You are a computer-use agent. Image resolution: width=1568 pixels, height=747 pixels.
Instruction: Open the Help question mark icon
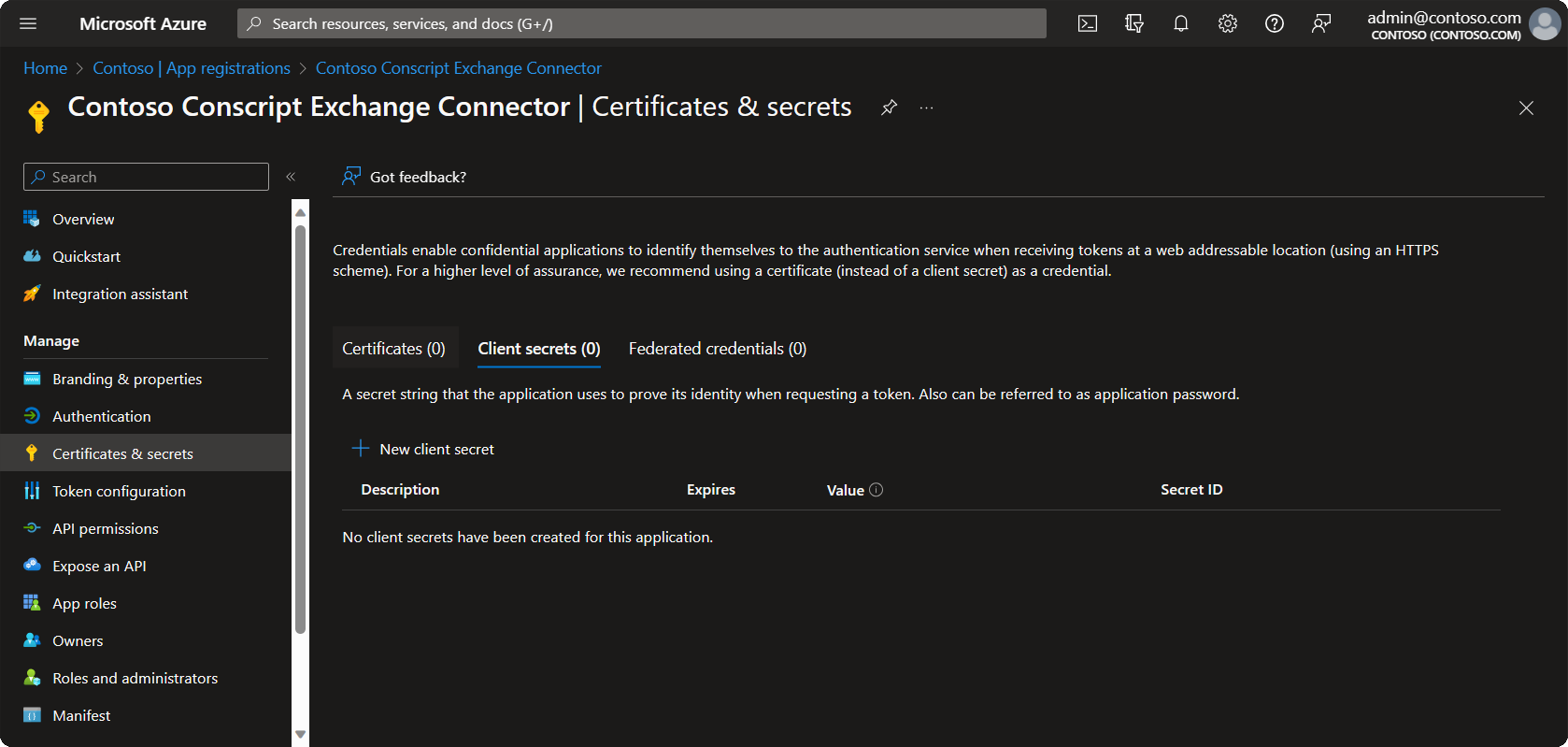click(x=1275, y=23)
